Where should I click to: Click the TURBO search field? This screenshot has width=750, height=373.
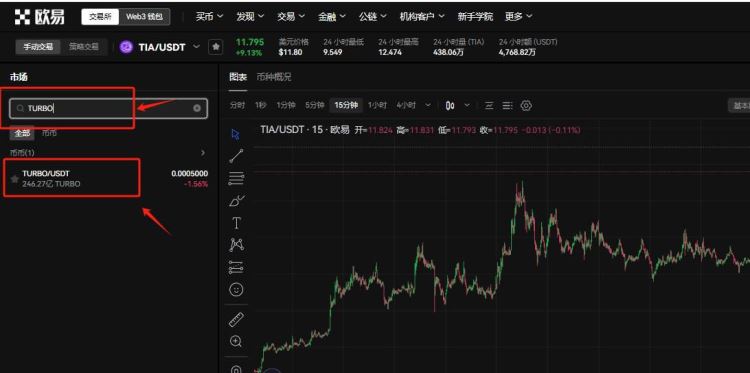tap(109, 109)
